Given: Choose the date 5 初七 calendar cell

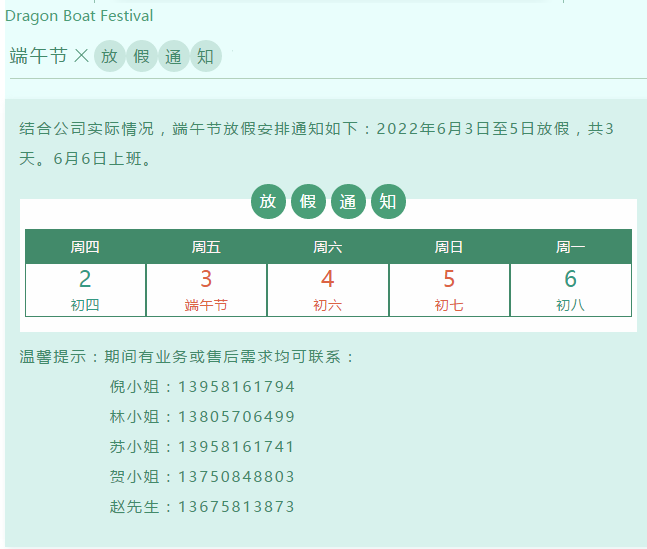Looking at the screenshot, I should coord(449,290).
